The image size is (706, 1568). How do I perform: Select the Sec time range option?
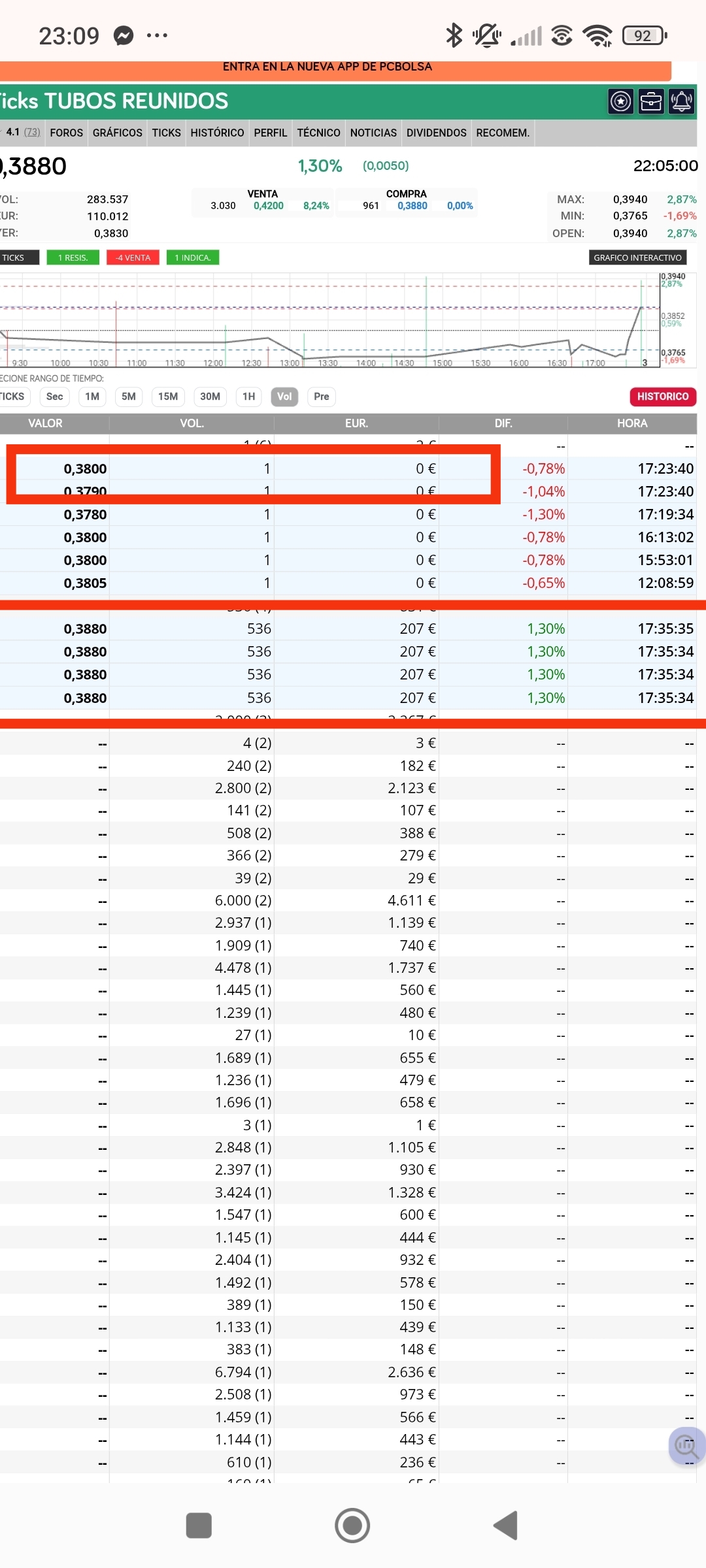click(x=55, y=397)
